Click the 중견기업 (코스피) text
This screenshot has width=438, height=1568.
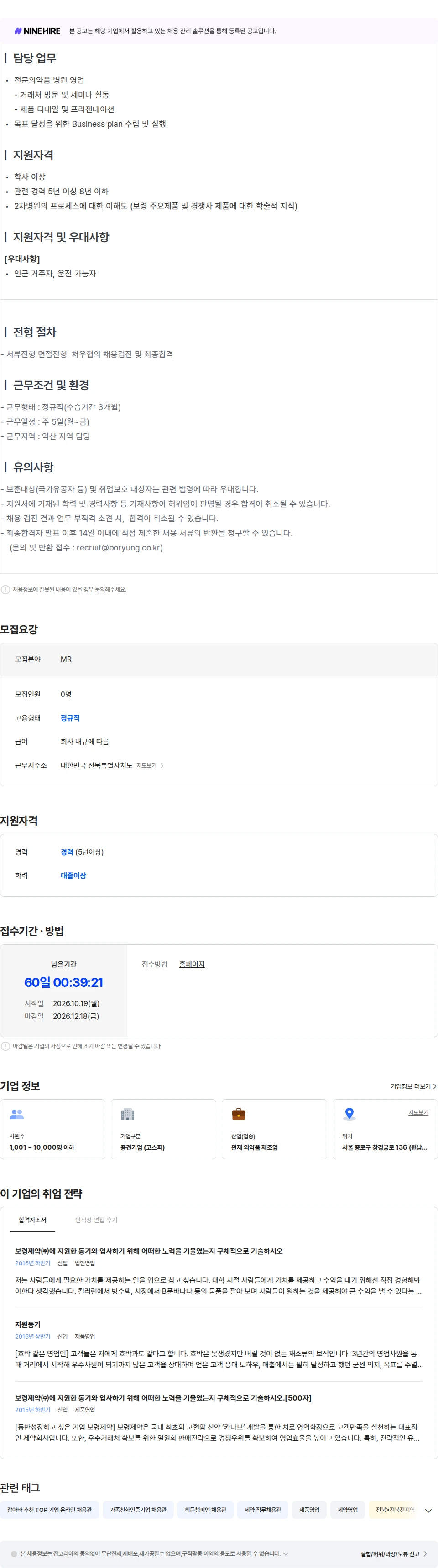[142, 1147]
